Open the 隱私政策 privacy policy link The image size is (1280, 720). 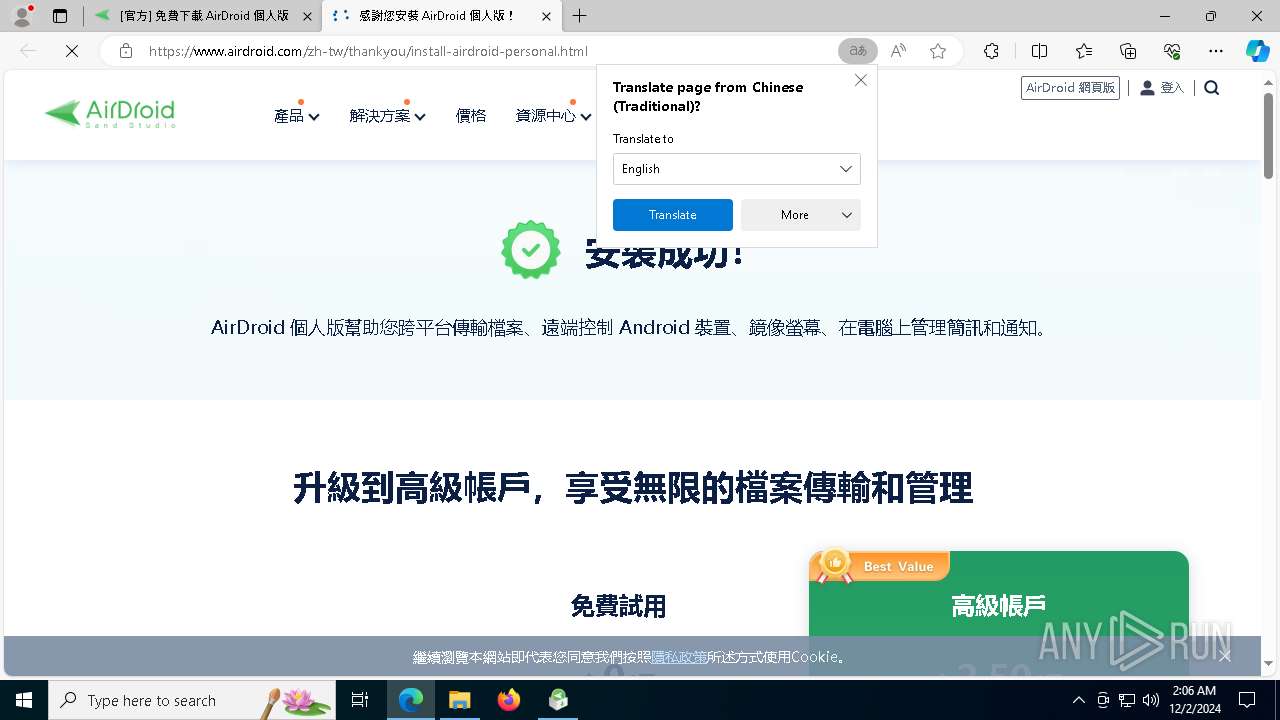[x=679, y=657]
